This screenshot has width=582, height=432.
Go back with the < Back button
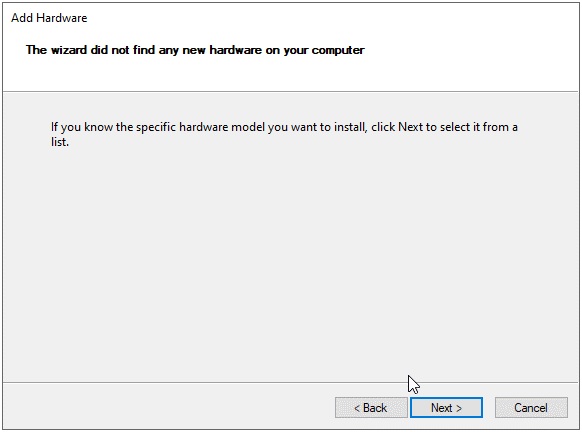[371, 408]
